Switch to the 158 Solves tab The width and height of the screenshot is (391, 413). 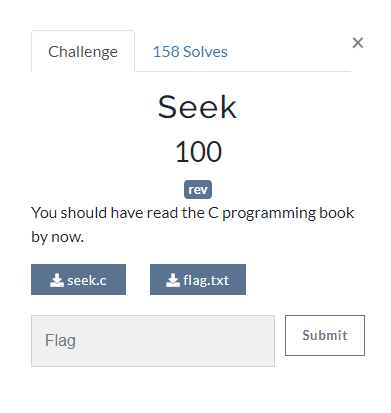point(190,52)
